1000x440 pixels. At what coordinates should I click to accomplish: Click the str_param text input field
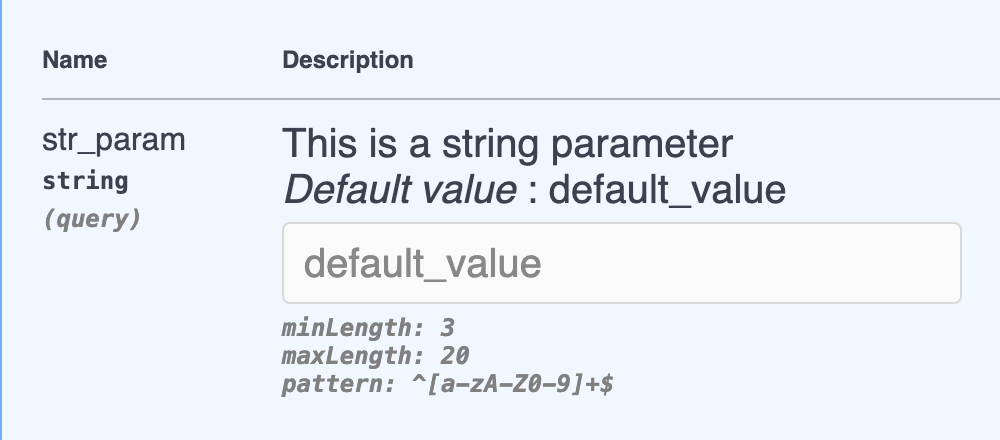(x=621, y=263)
